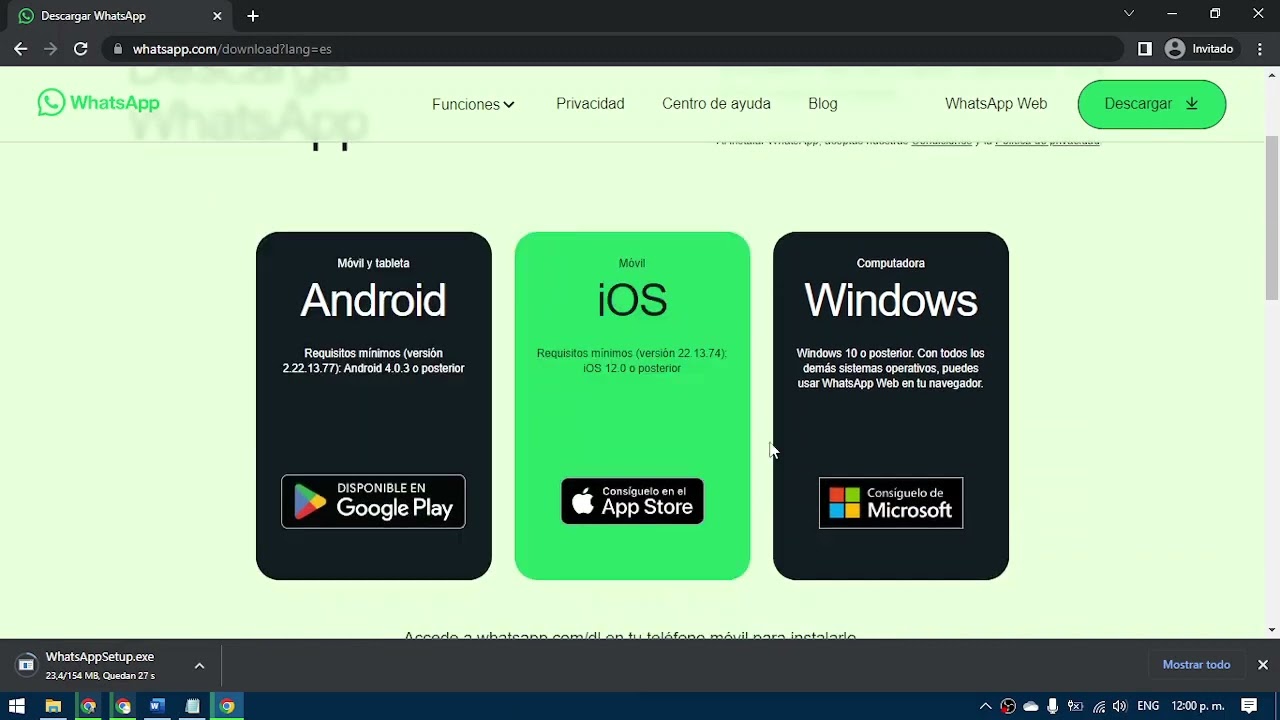Click the microphone tray icon
Image resolution: width=1280 pixels, height=720 pixels.
(x=1053, y=706)
